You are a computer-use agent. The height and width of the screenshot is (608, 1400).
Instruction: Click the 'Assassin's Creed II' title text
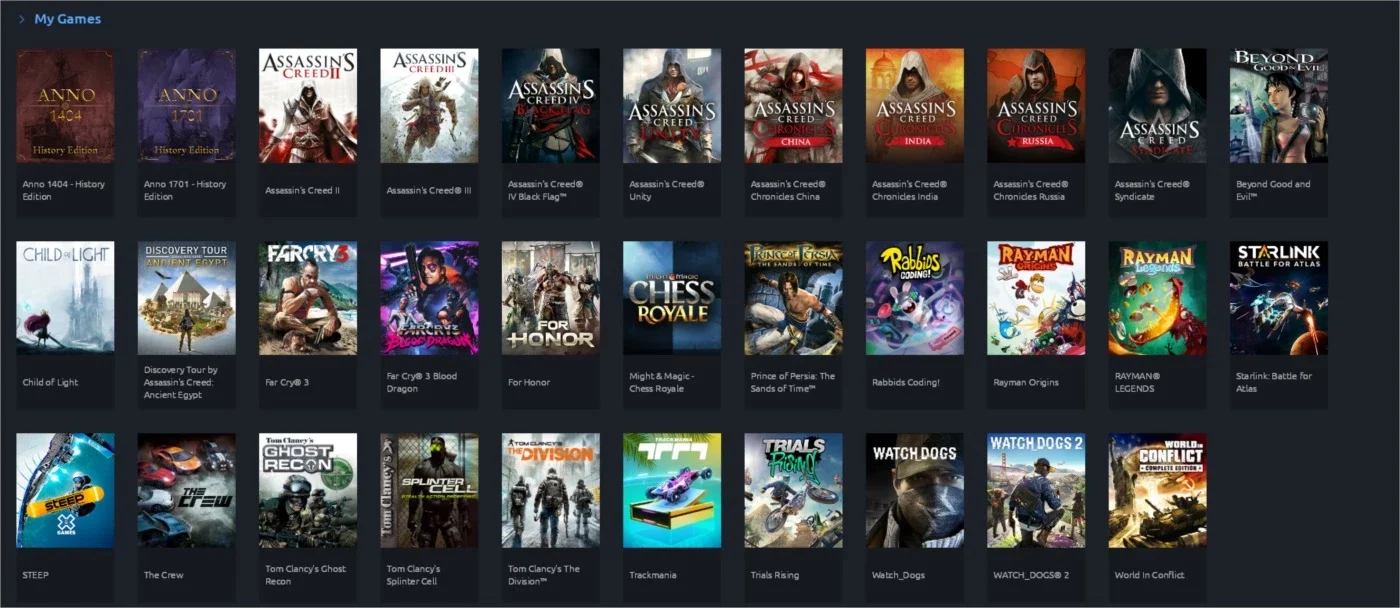pyautogui.click(x=304, y=190)
